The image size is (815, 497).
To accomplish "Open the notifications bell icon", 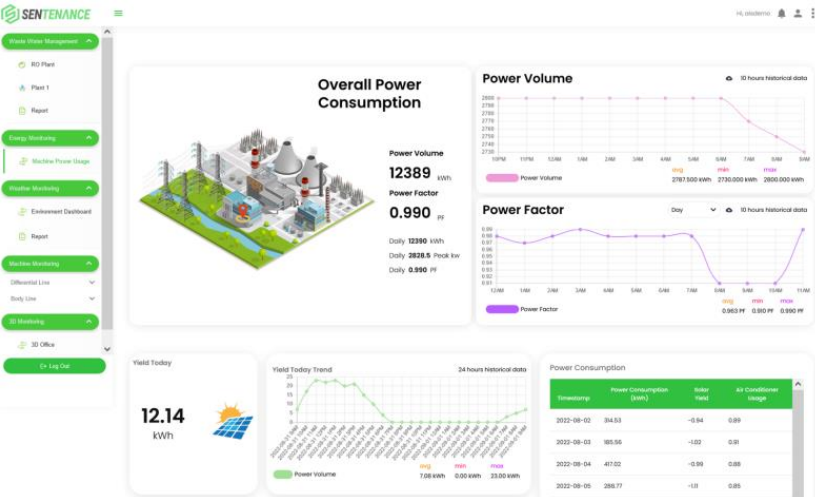I will point(781,14).
